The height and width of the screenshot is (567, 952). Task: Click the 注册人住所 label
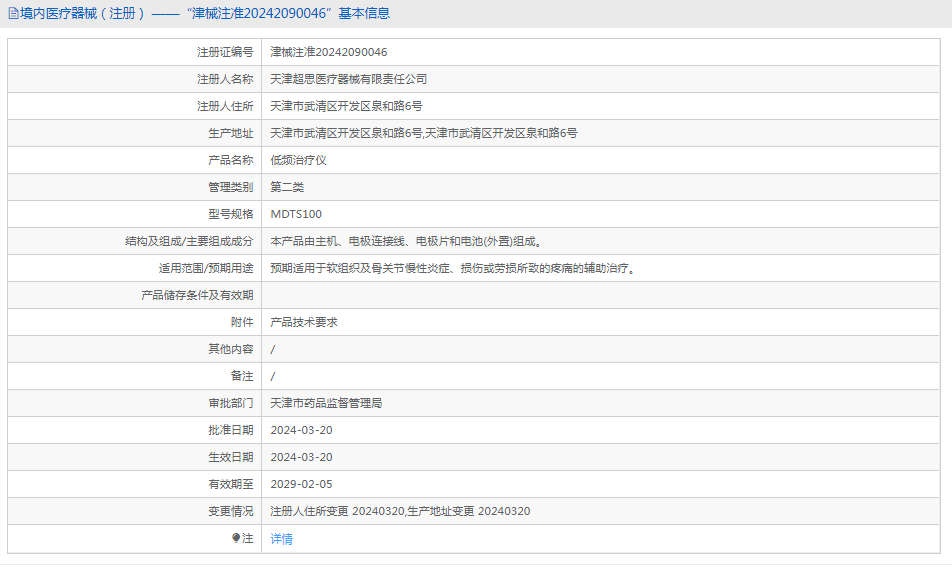point(225,106)
